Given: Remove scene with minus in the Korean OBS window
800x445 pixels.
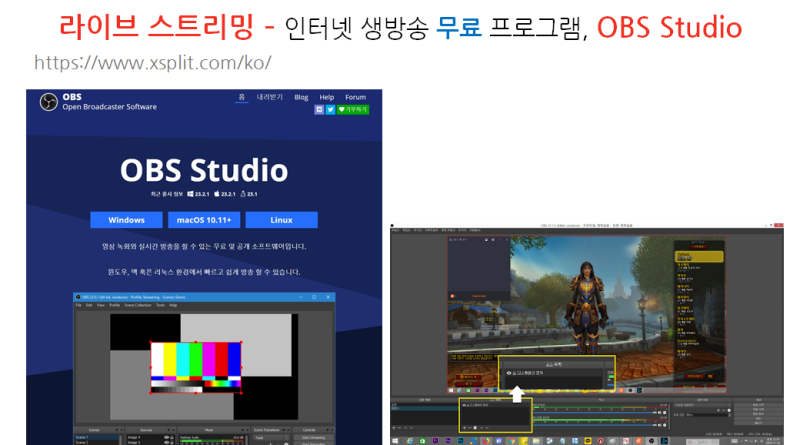Looking at the screenshot, I should pyautogui.click(x=399, y=428).
